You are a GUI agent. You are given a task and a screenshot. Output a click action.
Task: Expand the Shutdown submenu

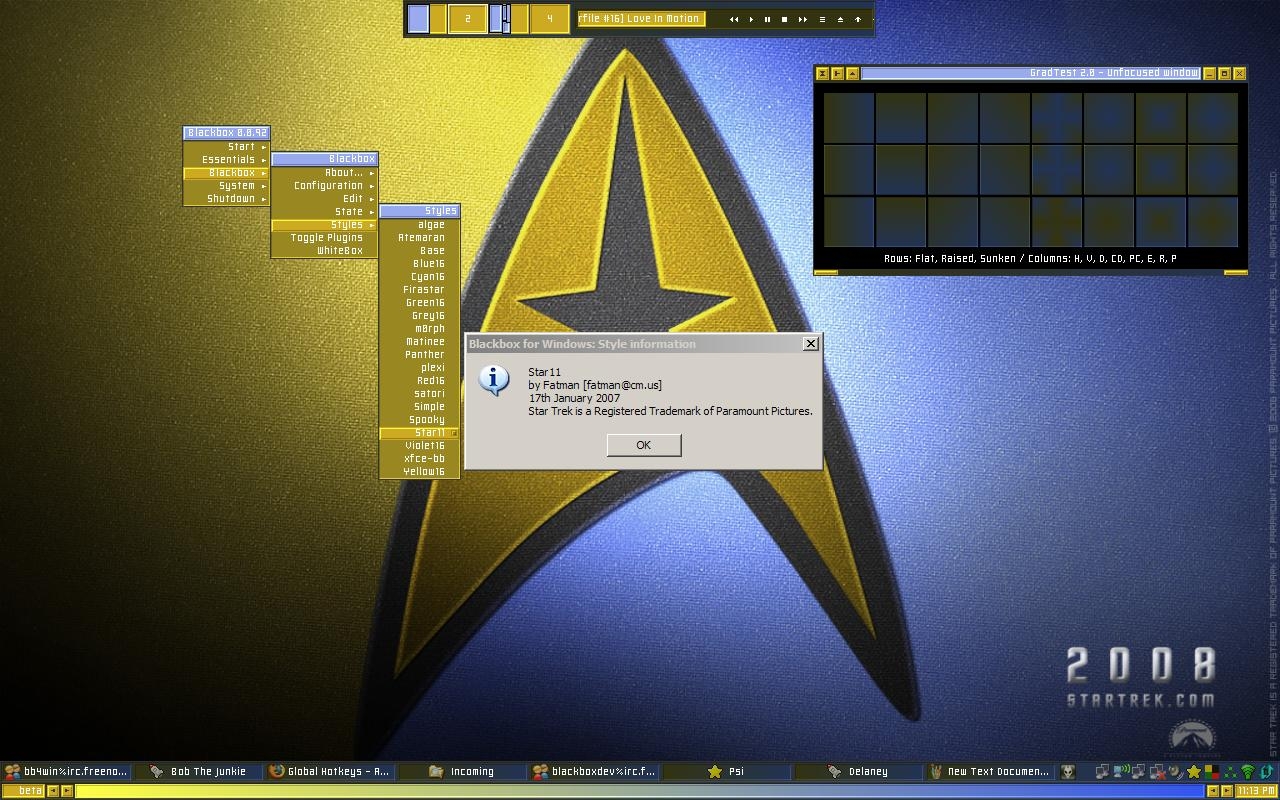226,199
